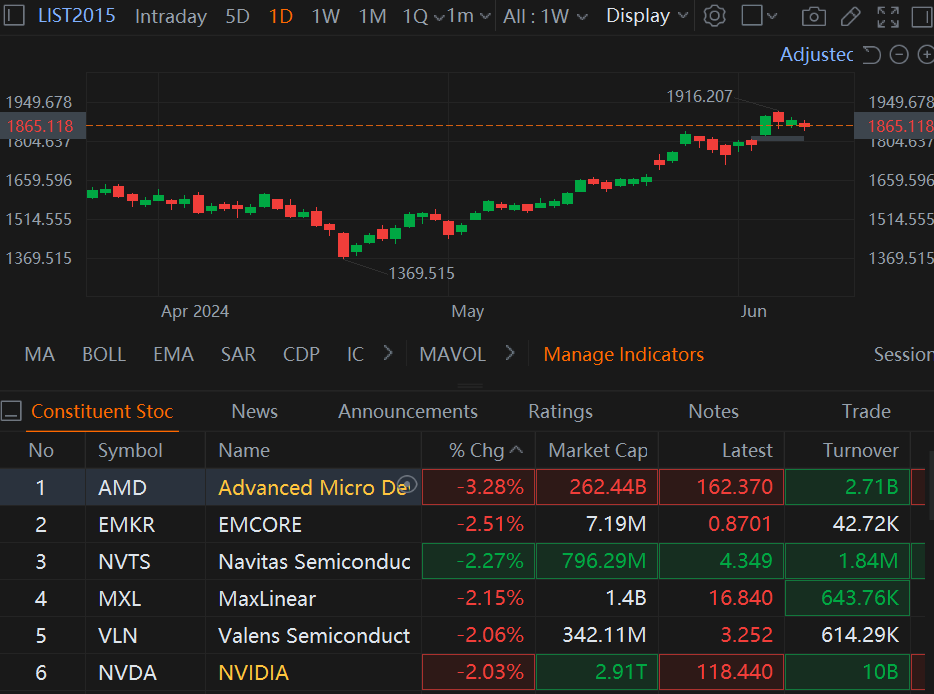Toggle the MA indicator
This screenshot has height=694, width=934.
[x=39, y=354]
